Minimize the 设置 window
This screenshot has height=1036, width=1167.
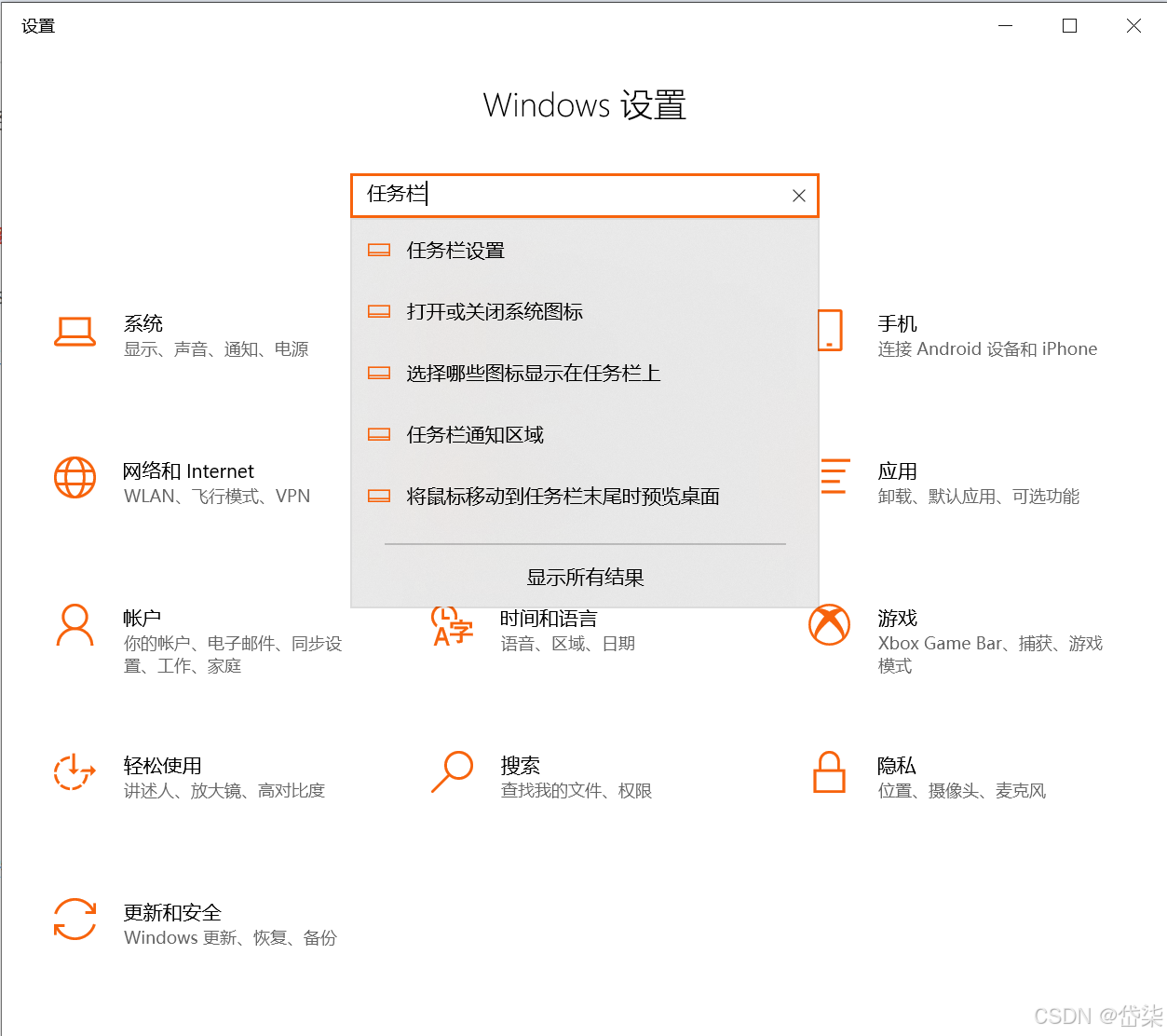coord(1006,26)
